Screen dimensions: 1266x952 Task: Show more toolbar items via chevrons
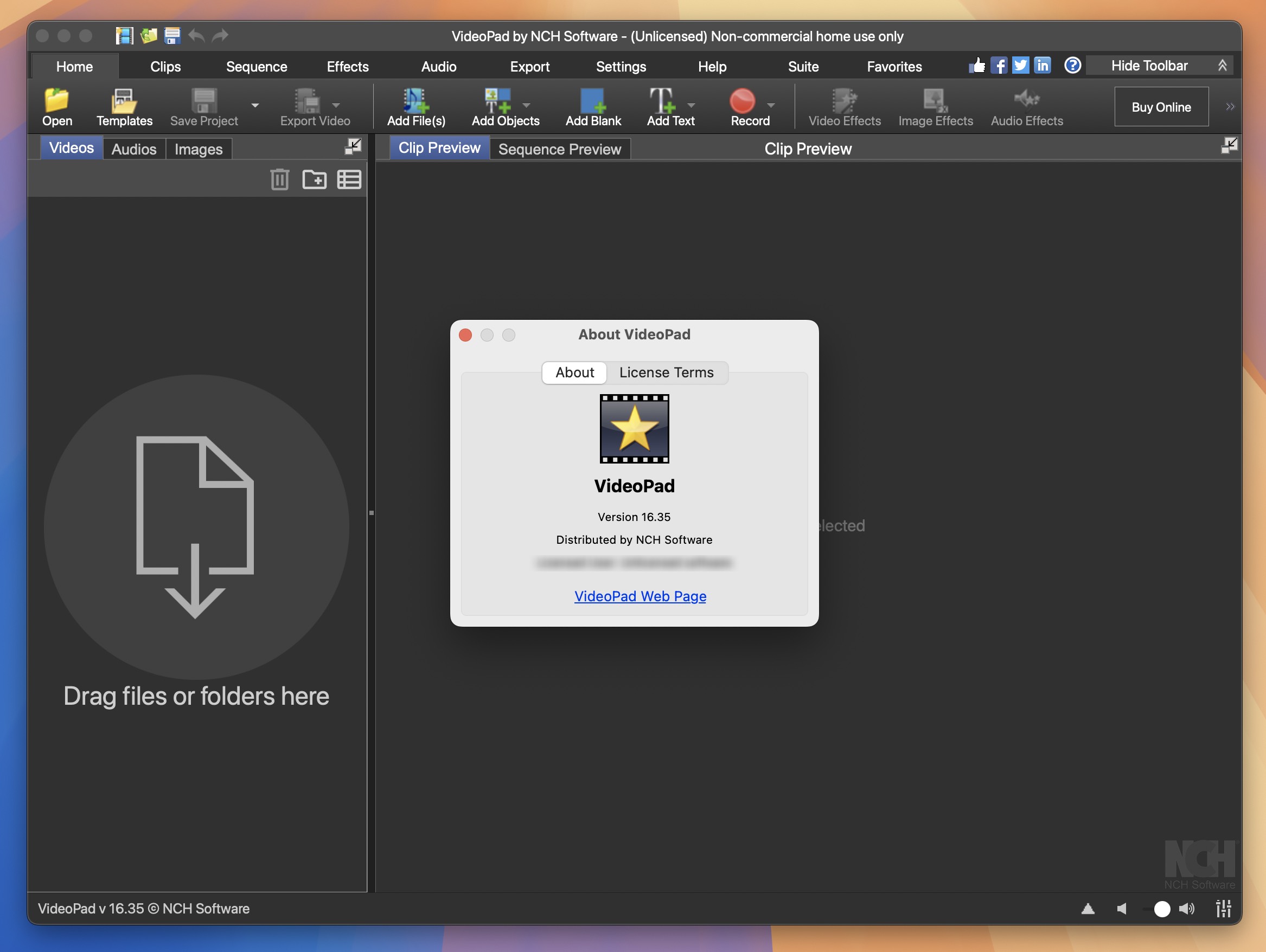tap(1230, 106)
